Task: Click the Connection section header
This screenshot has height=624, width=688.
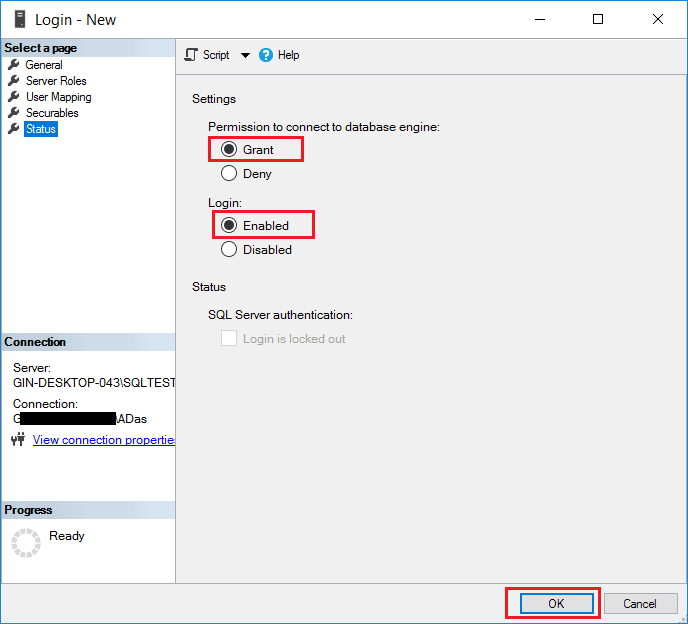Action: (88, 342)
